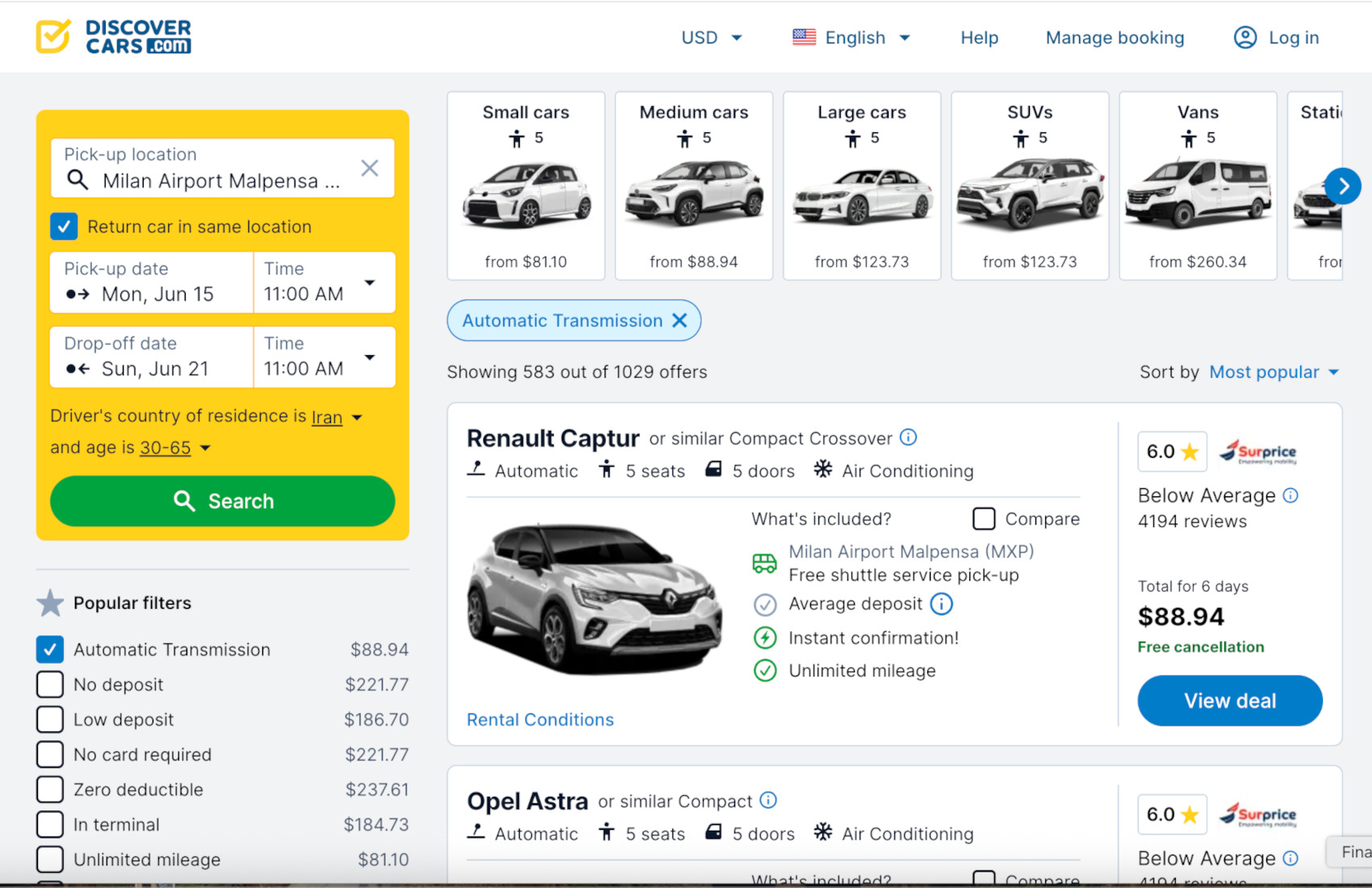This screenshot has width=1372, height=888.
Task: Remove the Automatic Transmission filter chip
Action: pos(680,320)
